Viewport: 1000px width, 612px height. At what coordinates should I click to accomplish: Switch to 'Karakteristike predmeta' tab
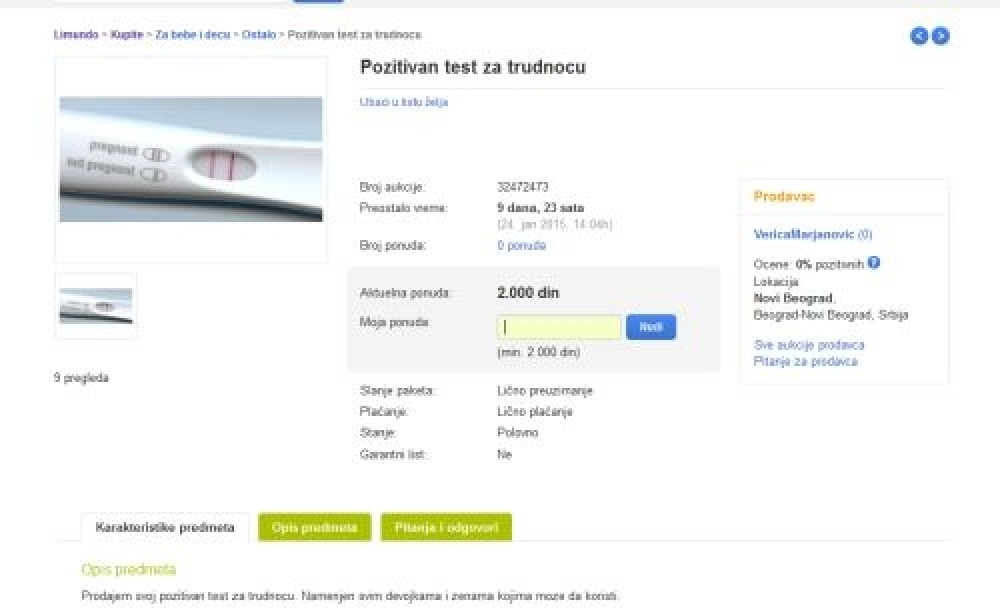pos(165,527)
